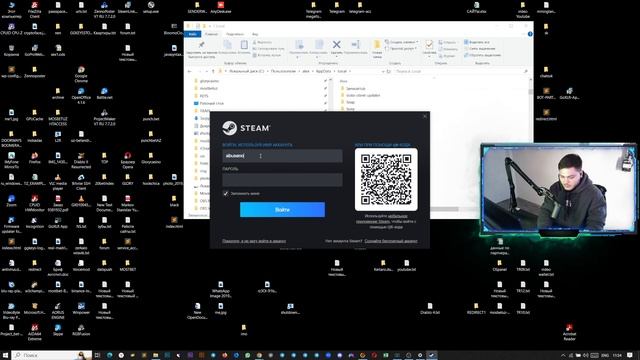This screenshot has height=360, width=640.
Task: Open FileZilla Client desktop shortcut
Action: [35, 9]
